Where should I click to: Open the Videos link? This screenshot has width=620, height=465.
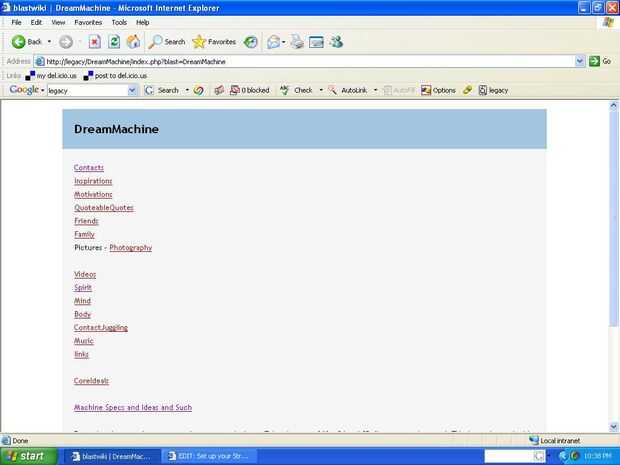[x=85, y=274]
